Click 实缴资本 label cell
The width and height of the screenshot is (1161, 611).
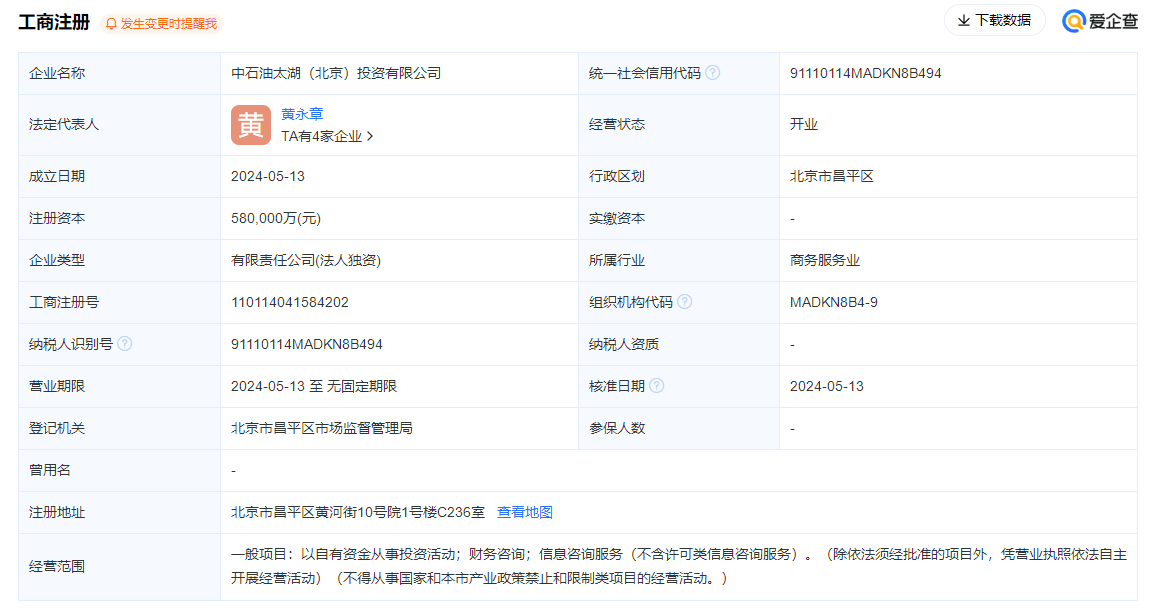(679, 218)
